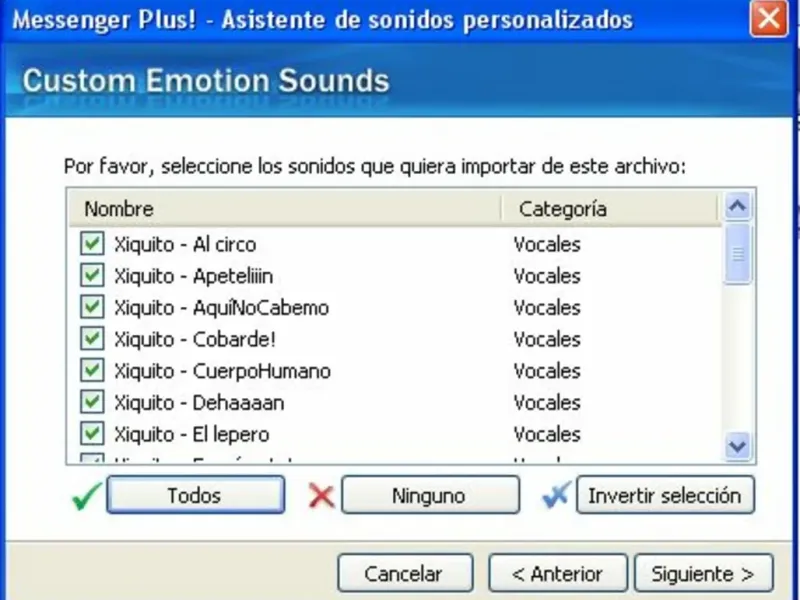Viewport: 800px width, 600px height.
Task: Uncheck the Xiquito - Apeteliiin sound
Action: coord(92,275)
